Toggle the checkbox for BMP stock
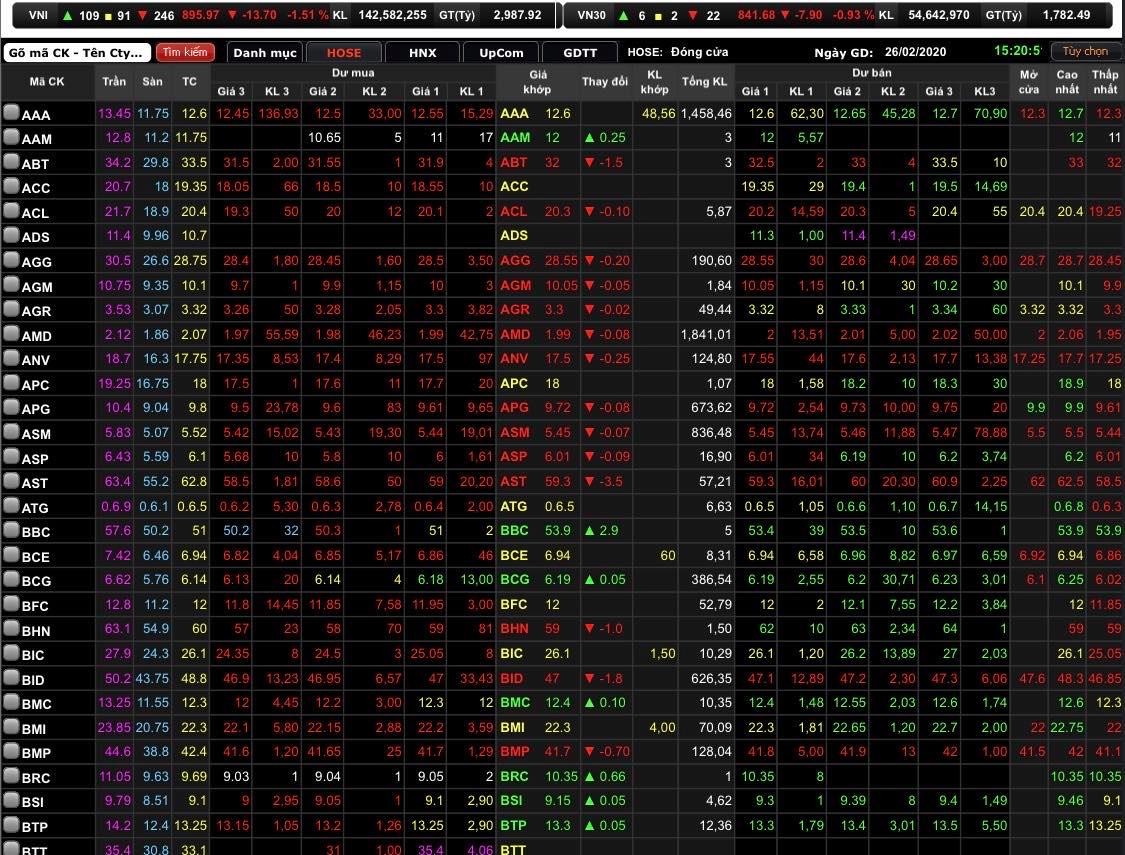The image size is (1125, 855). (11, 752)
